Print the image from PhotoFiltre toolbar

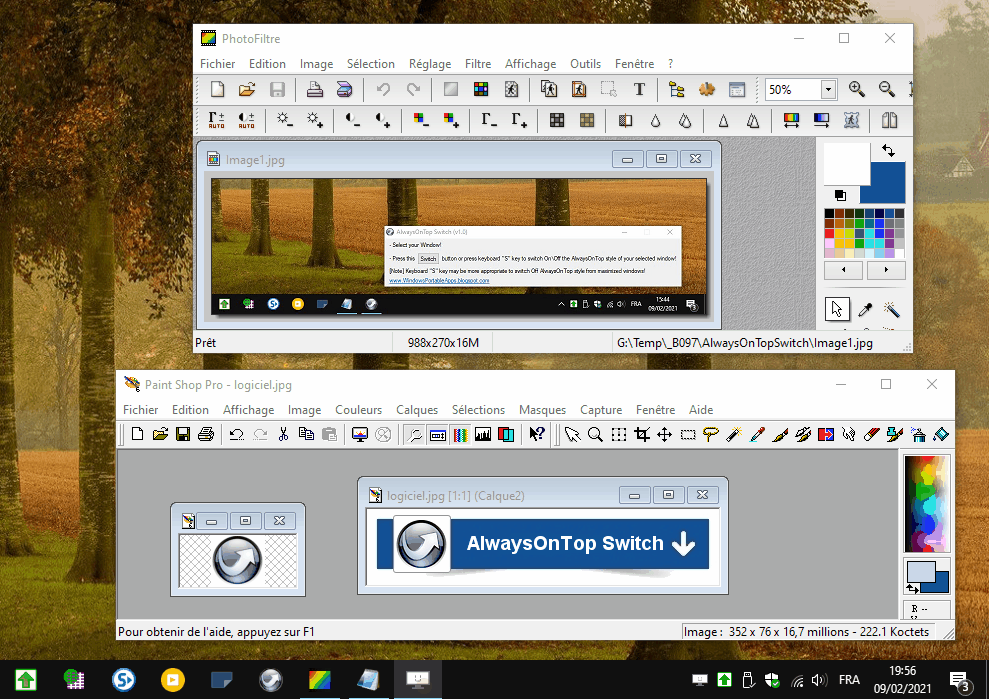pos(315,90)
